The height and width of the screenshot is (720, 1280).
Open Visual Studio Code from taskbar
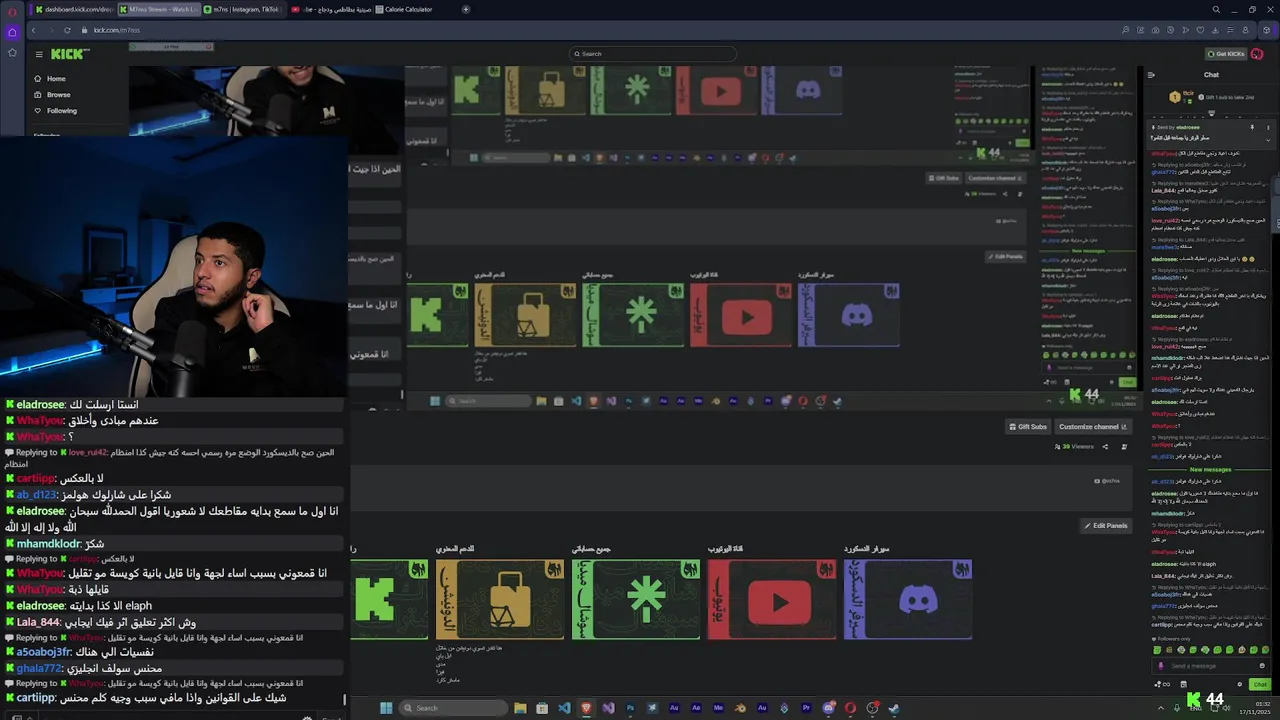564,708
